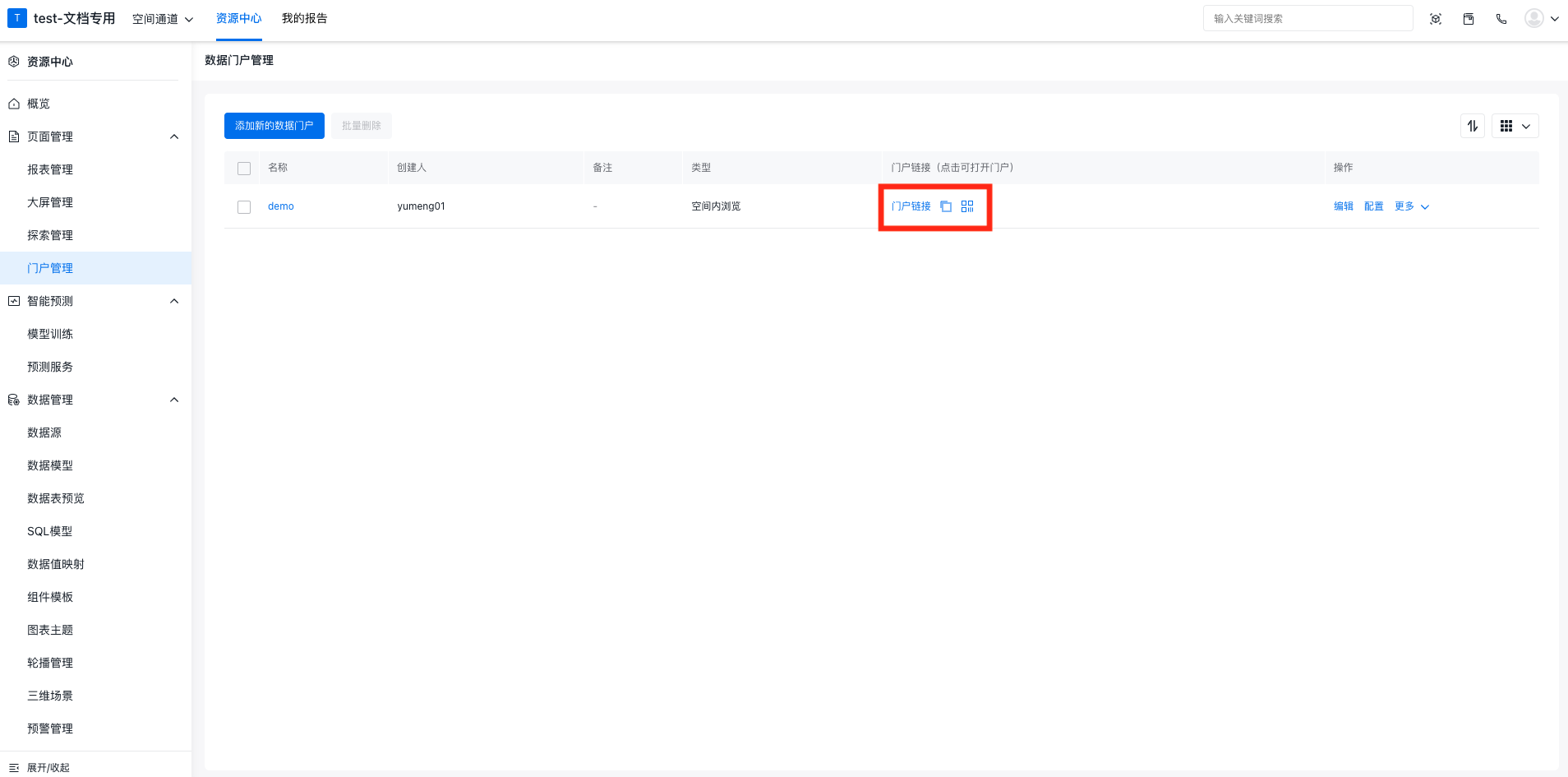1568x777 pixels.
Task: Collapse the 页面管理 section chevron
Action: (174, 136)
